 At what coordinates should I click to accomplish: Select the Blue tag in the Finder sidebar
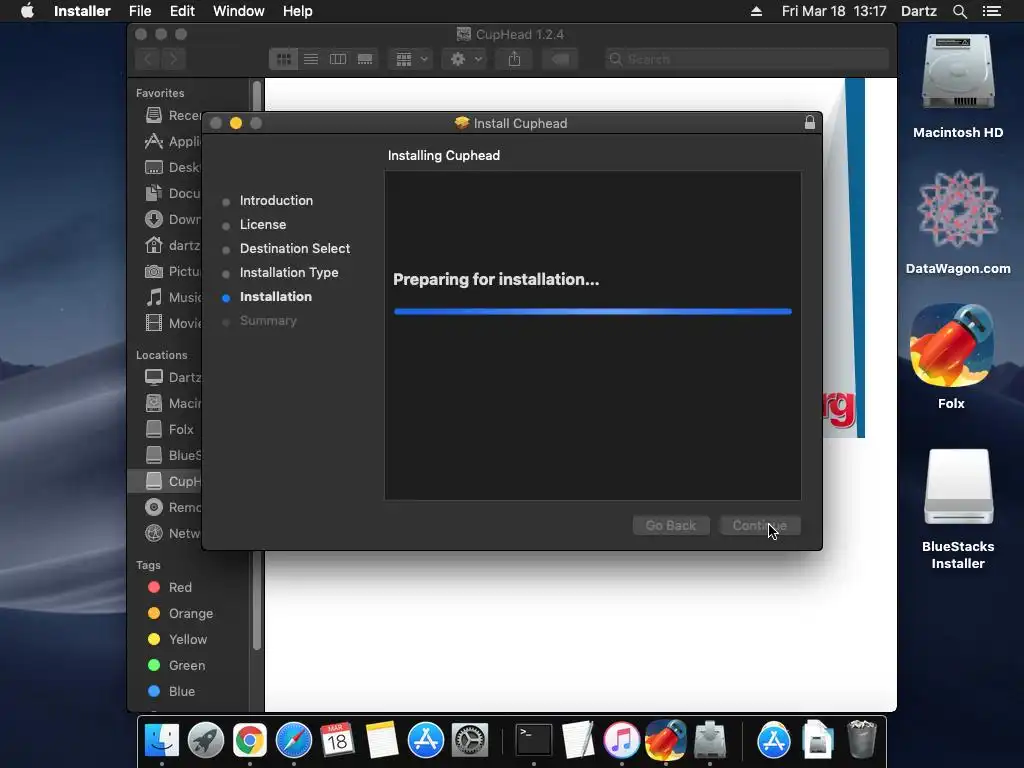coord(172,691)
